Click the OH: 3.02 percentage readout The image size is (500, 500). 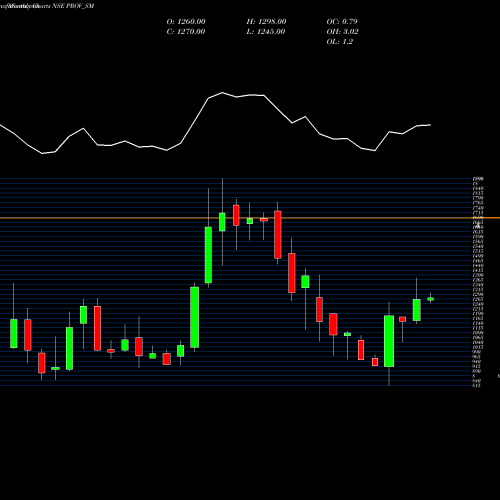[342, 32]
